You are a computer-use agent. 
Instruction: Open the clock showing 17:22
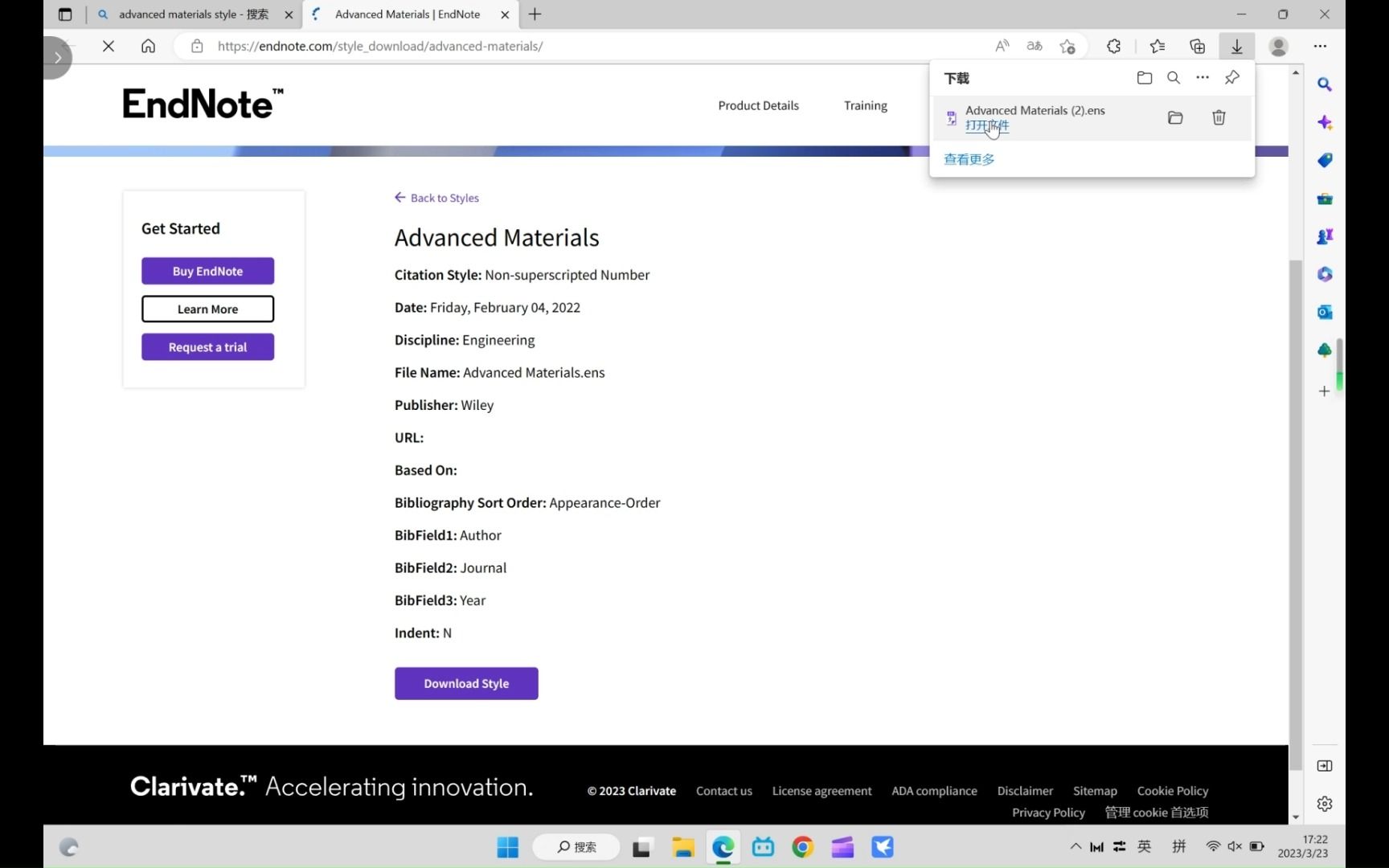(1303, 846)
